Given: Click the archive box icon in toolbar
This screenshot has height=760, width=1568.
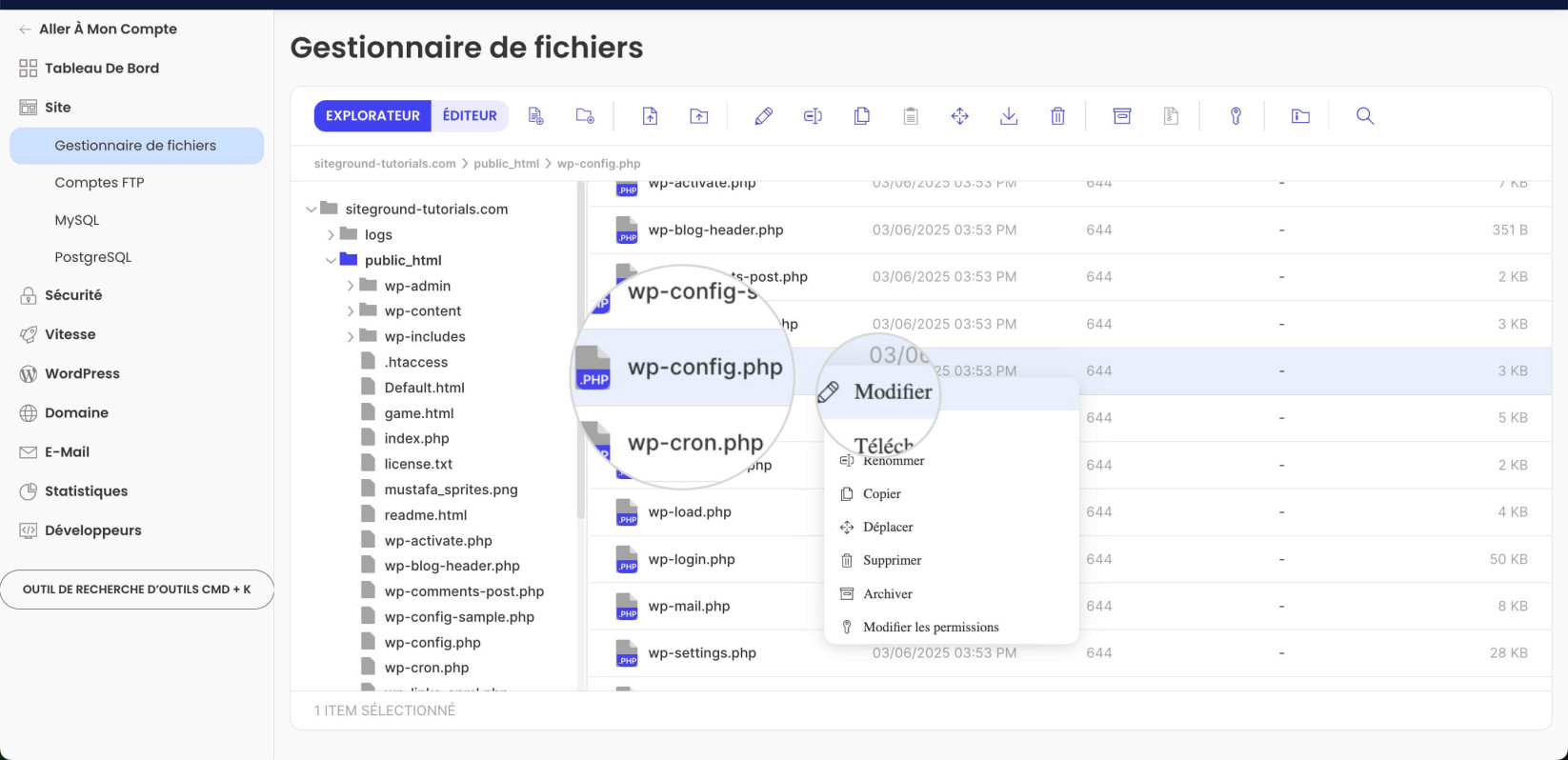Looking at the screenshot, I should coord(1122,116).
